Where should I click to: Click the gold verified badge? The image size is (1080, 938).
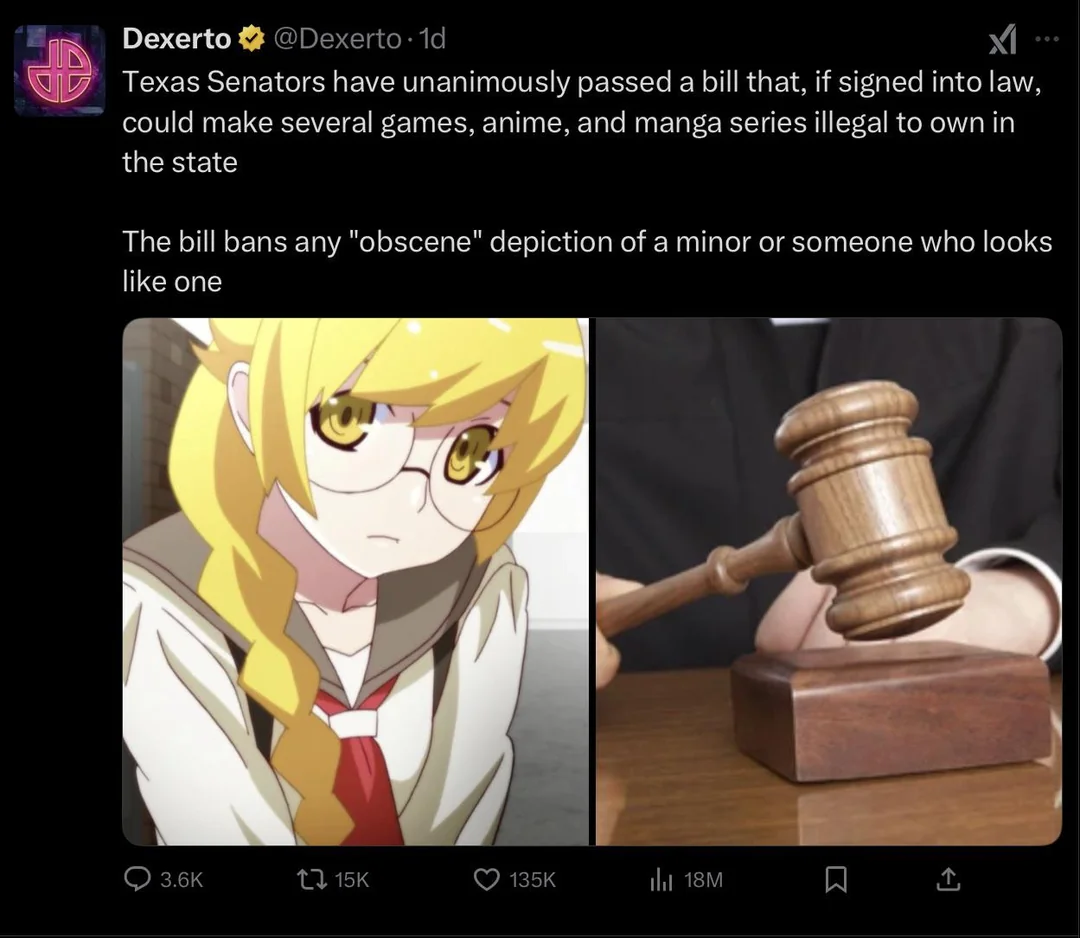[251, 39]
